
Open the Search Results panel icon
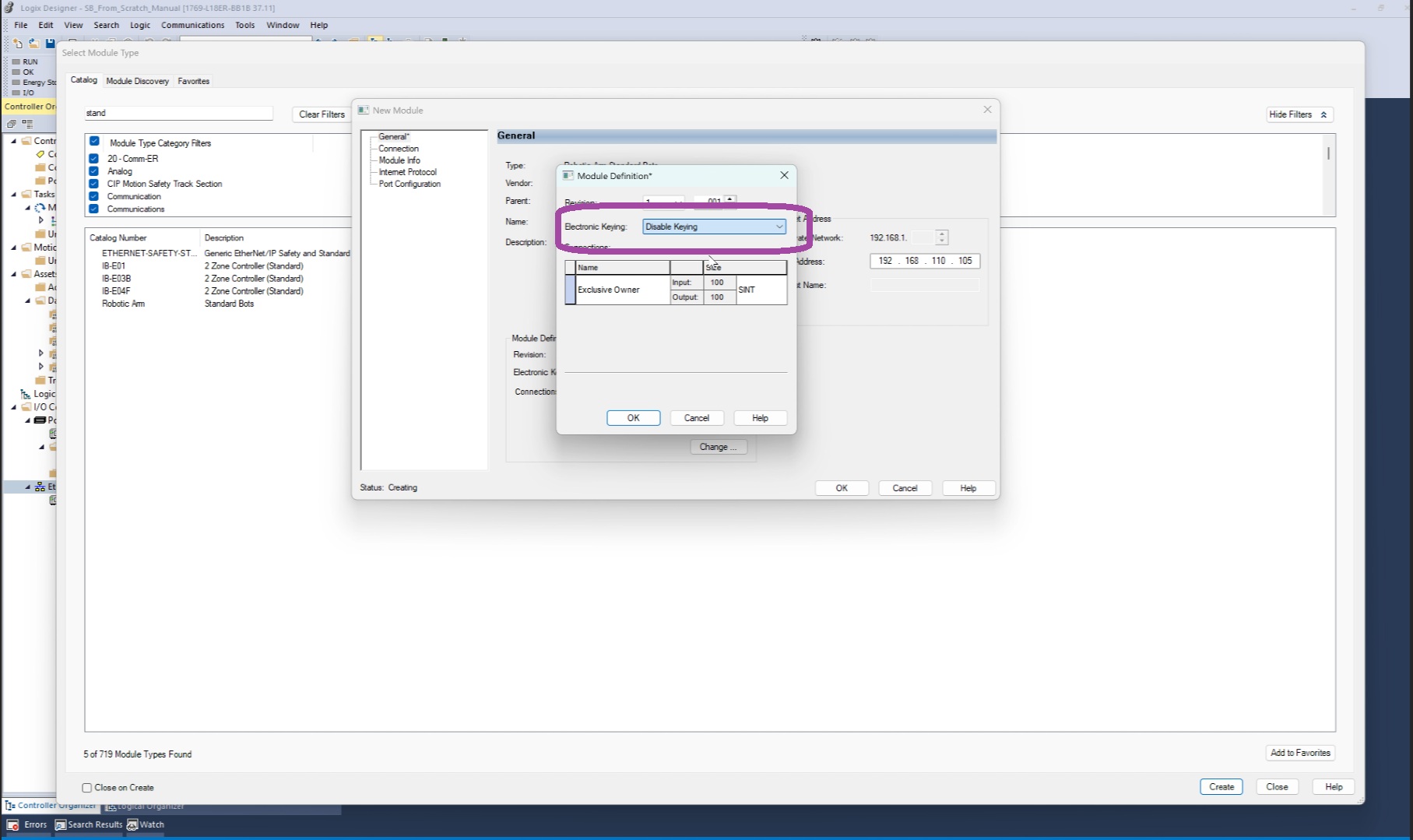click(x=60, y=825)
